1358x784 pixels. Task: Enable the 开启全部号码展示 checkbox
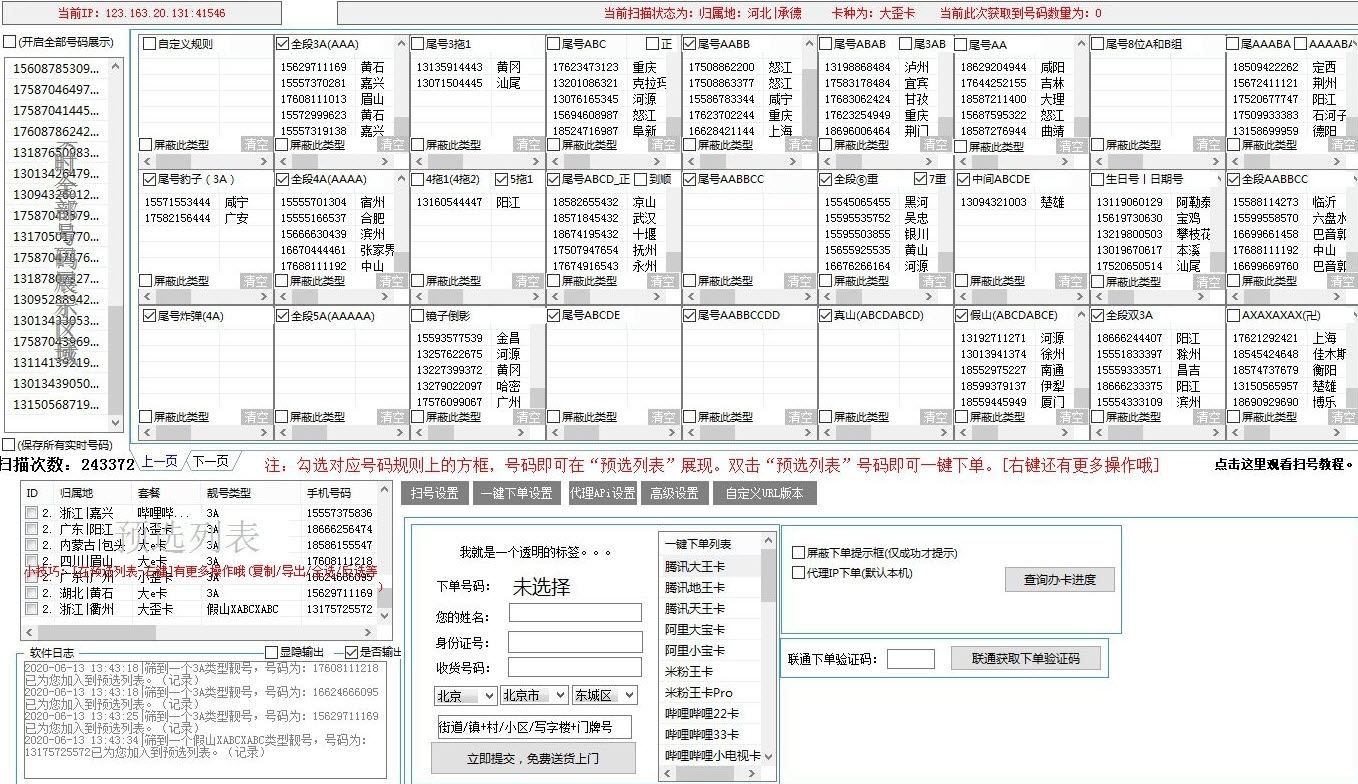tap(9, 42)
